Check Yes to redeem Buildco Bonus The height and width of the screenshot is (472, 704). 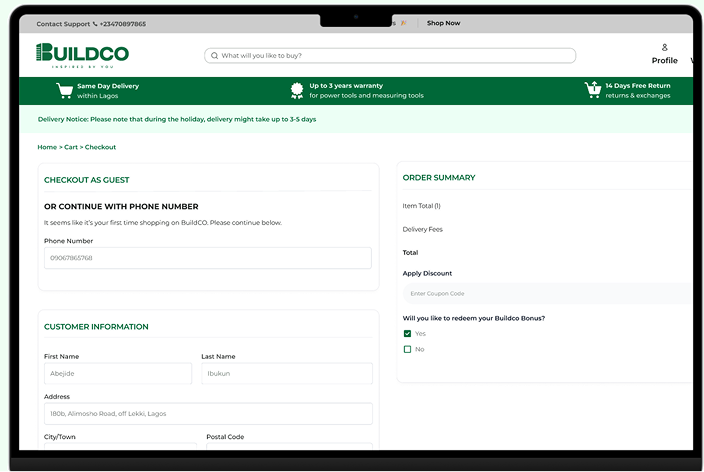[407, 333]
